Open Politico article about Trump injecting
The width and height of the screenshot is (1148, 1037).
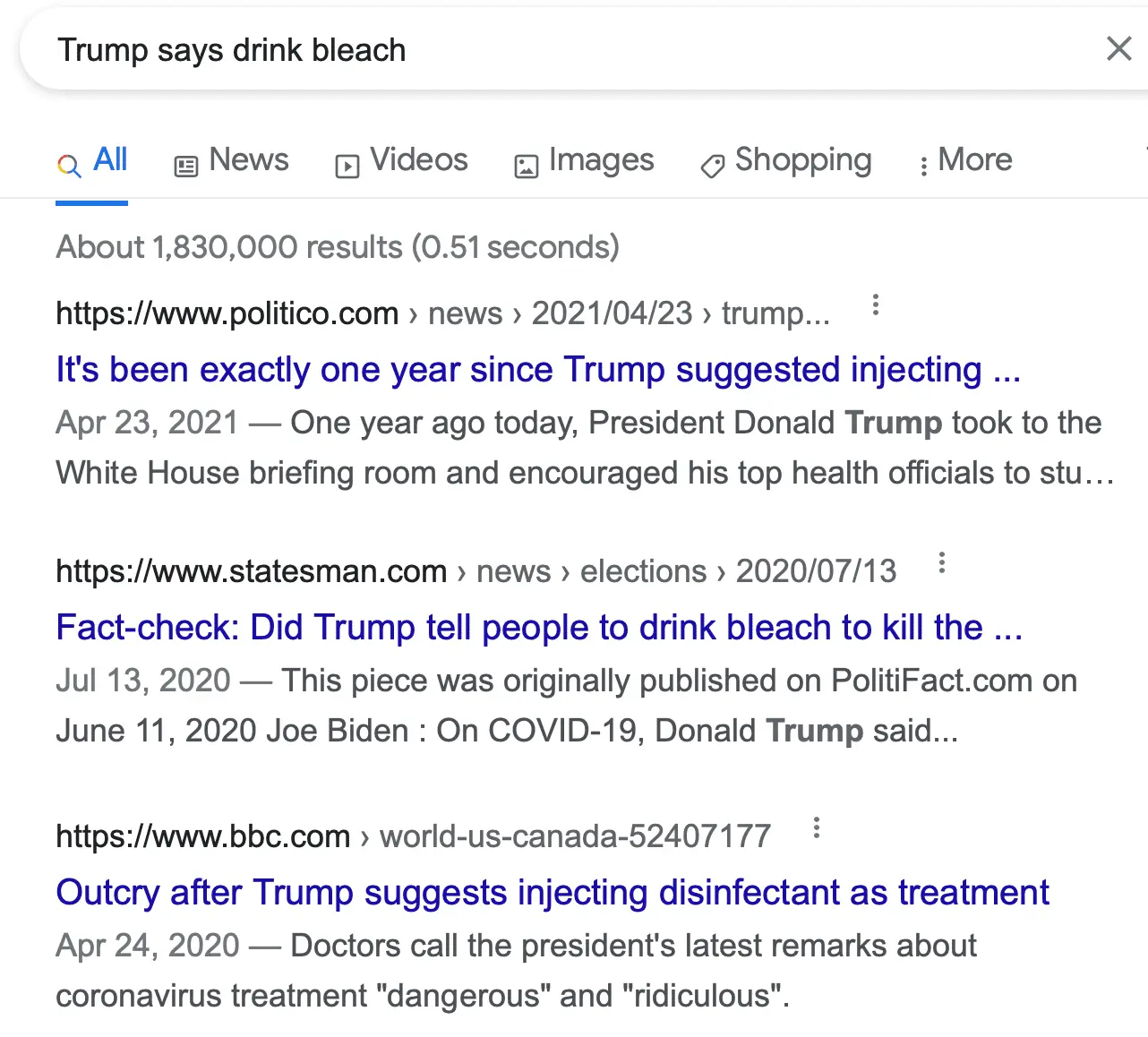pyautogui.click(x=537, y=369)
